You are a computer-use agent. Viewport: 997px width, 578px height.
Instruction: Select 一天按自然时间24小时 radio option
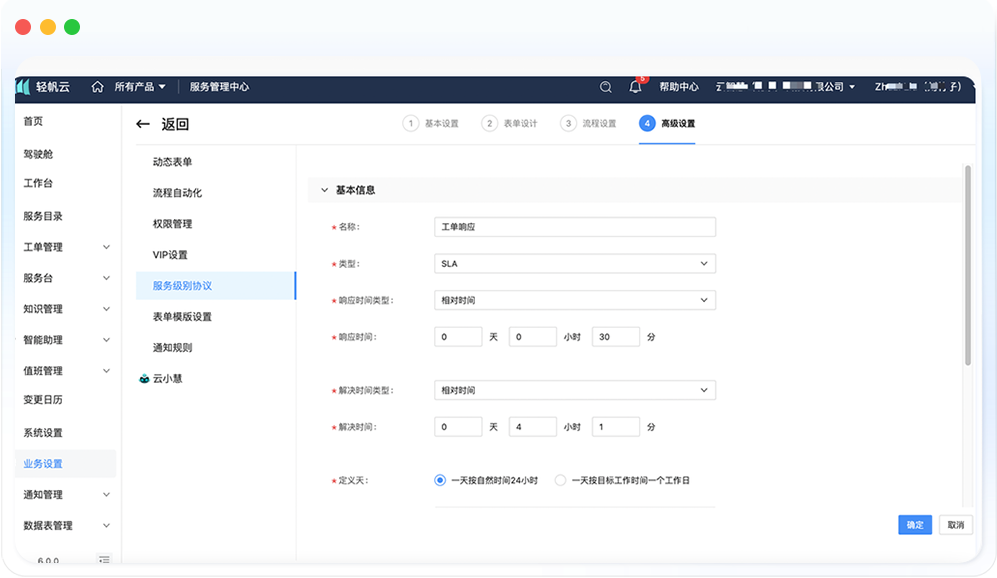[440, 480]
